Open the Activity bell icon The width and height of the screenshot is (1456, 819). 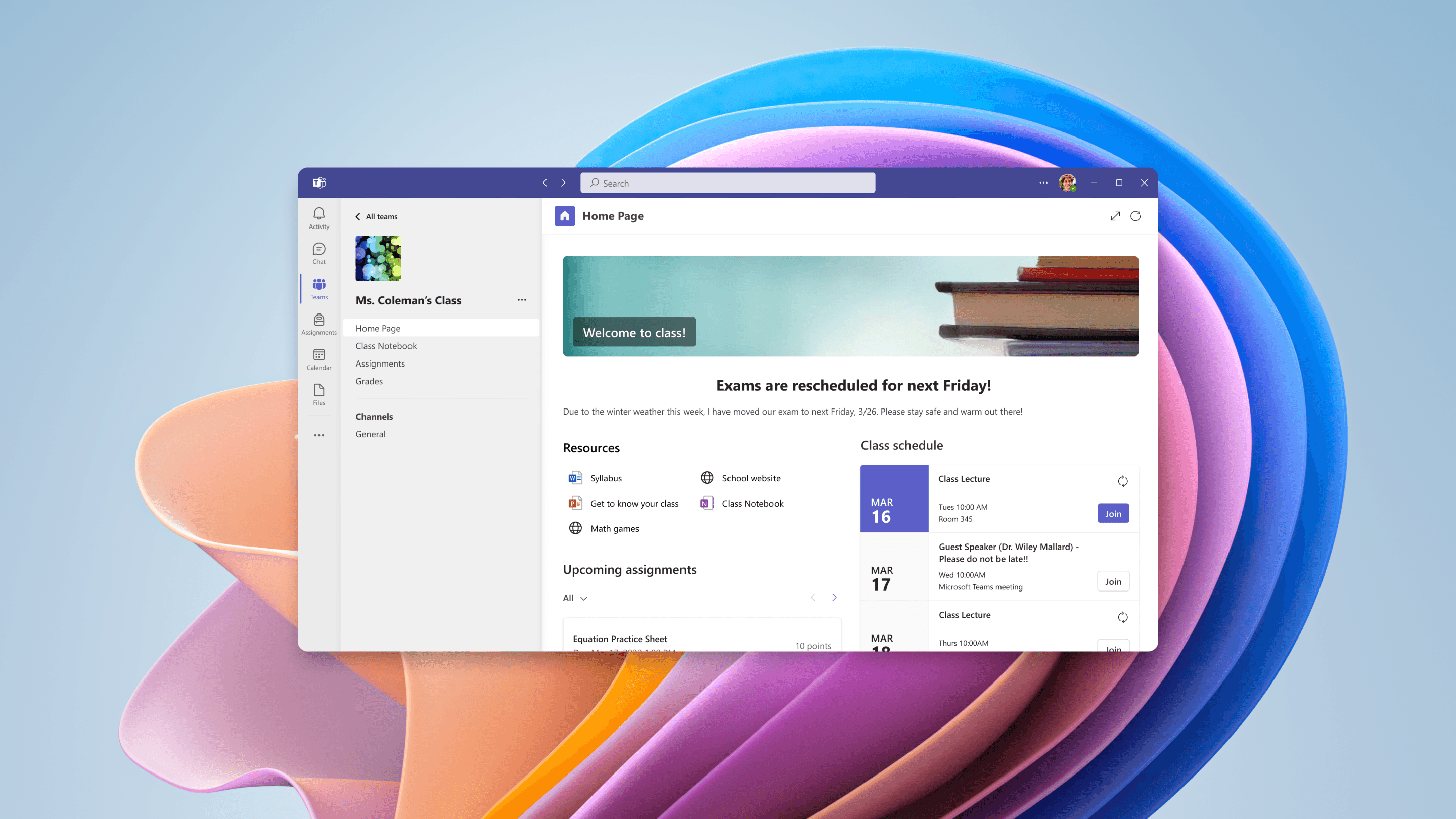(319, 217)
